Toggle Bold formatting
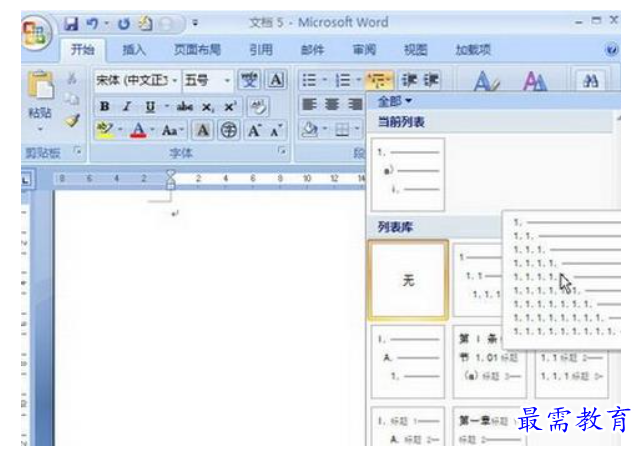This screenshot has height=451, width=639. coord(105,107)
